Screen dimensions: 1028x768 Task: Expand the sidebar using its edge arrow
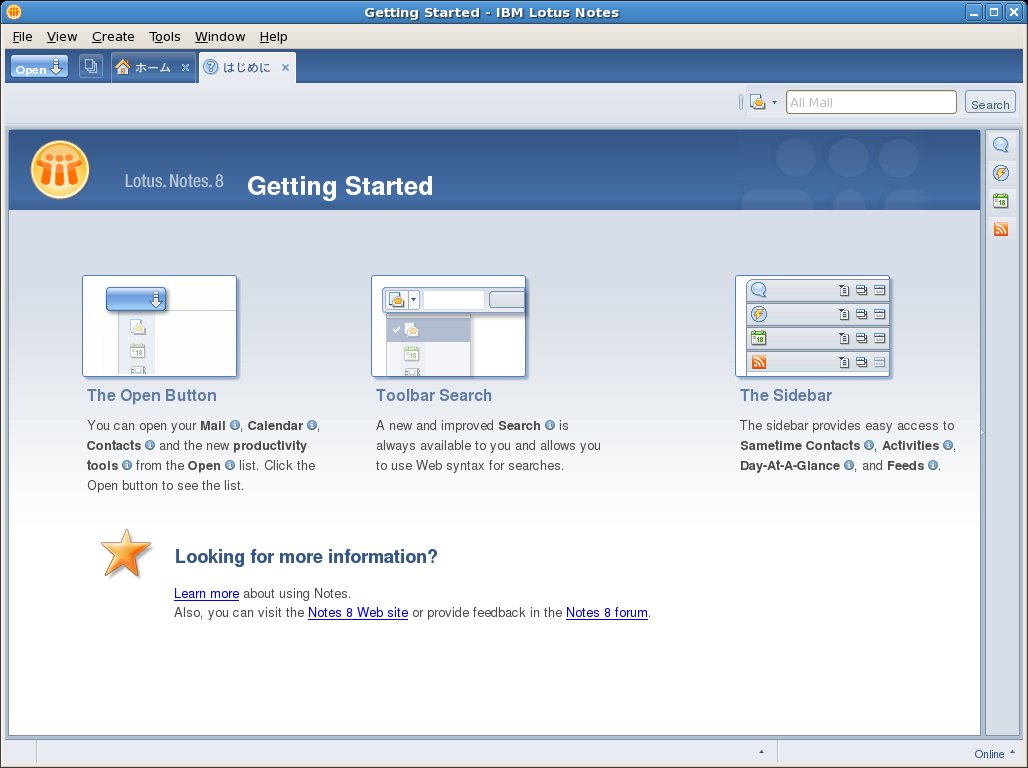[x=982, y=432]
